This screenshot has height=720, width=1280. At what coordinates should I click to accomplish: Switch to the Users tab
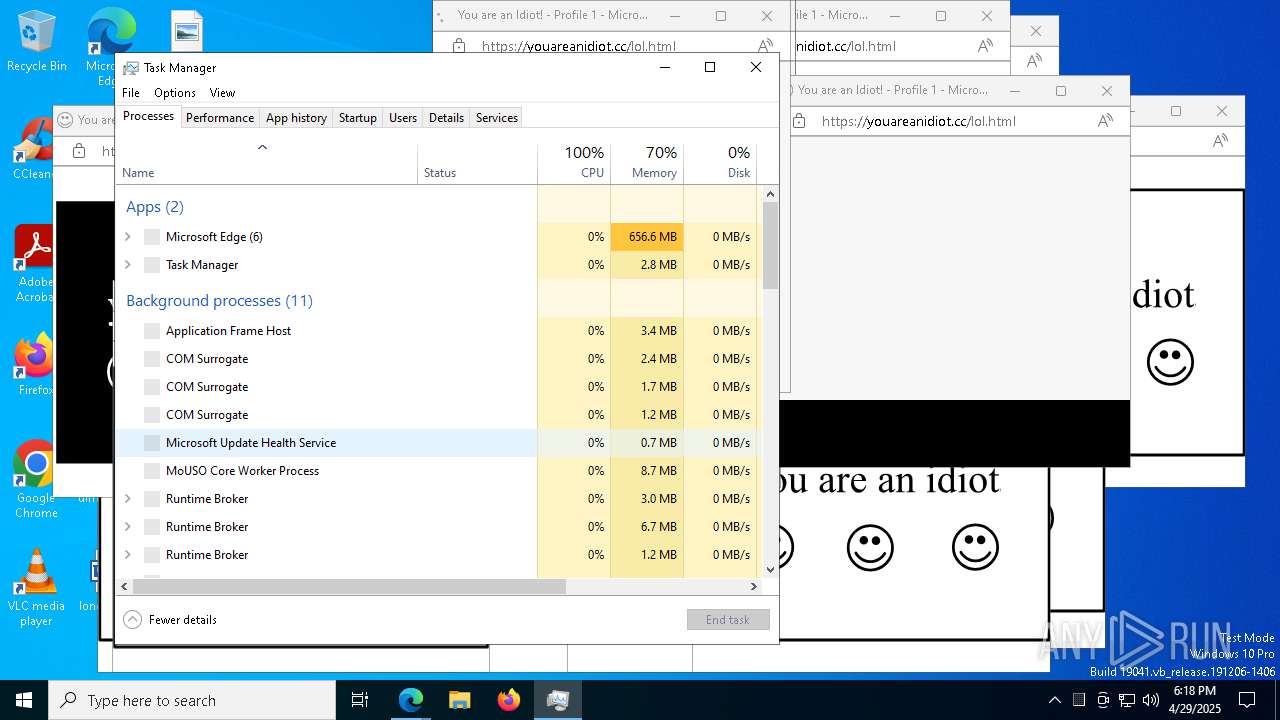[x=403, y=118]
